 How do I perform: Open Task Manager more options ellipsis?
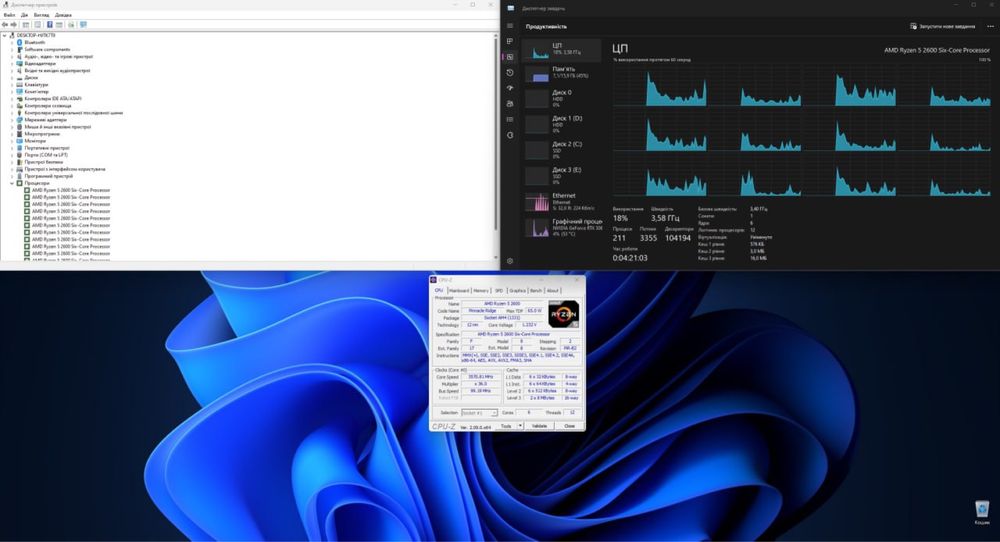click(990, 26)
